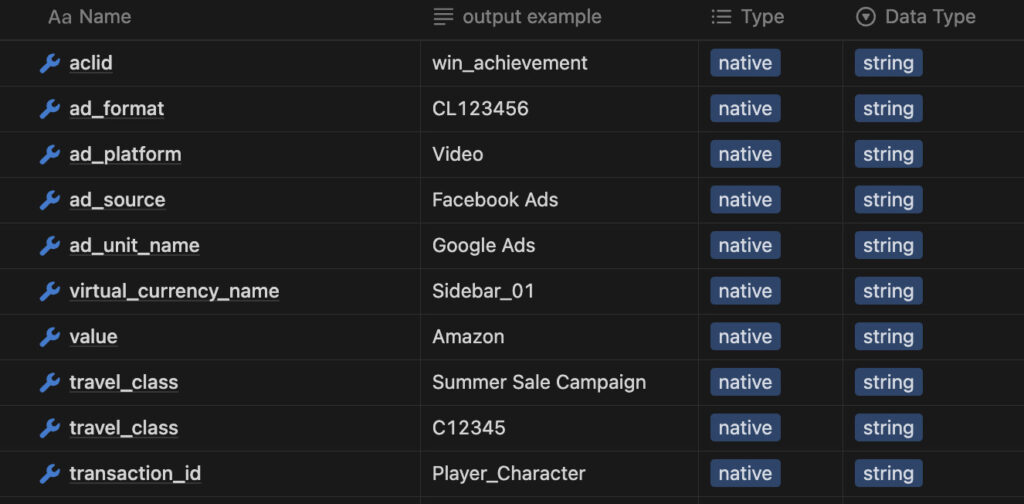Image resolution: width=1024 pixels, height=504 pixels.
Task: Click the native tag in the ad_source row
Action: pyautogui.click(x=745, y=200)
